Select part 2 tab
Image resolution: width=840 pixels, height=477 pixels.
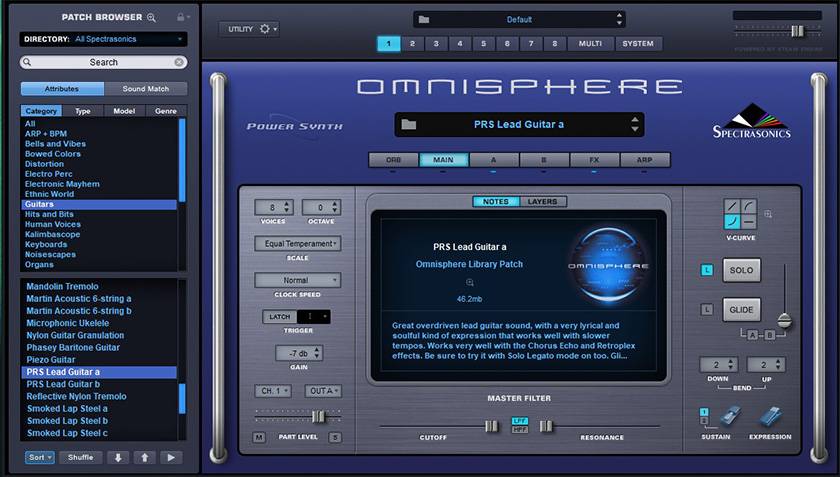coord(412,44)
